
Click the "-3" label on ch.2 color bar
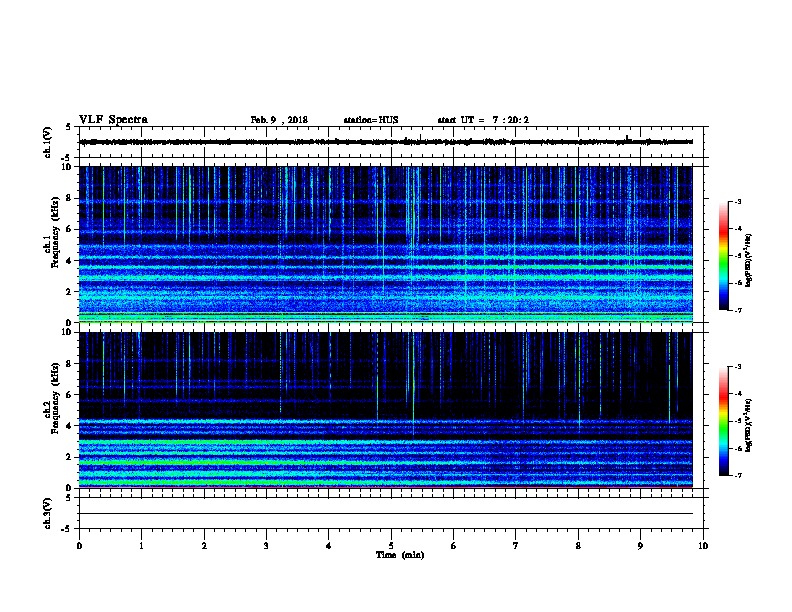[737, 367]
